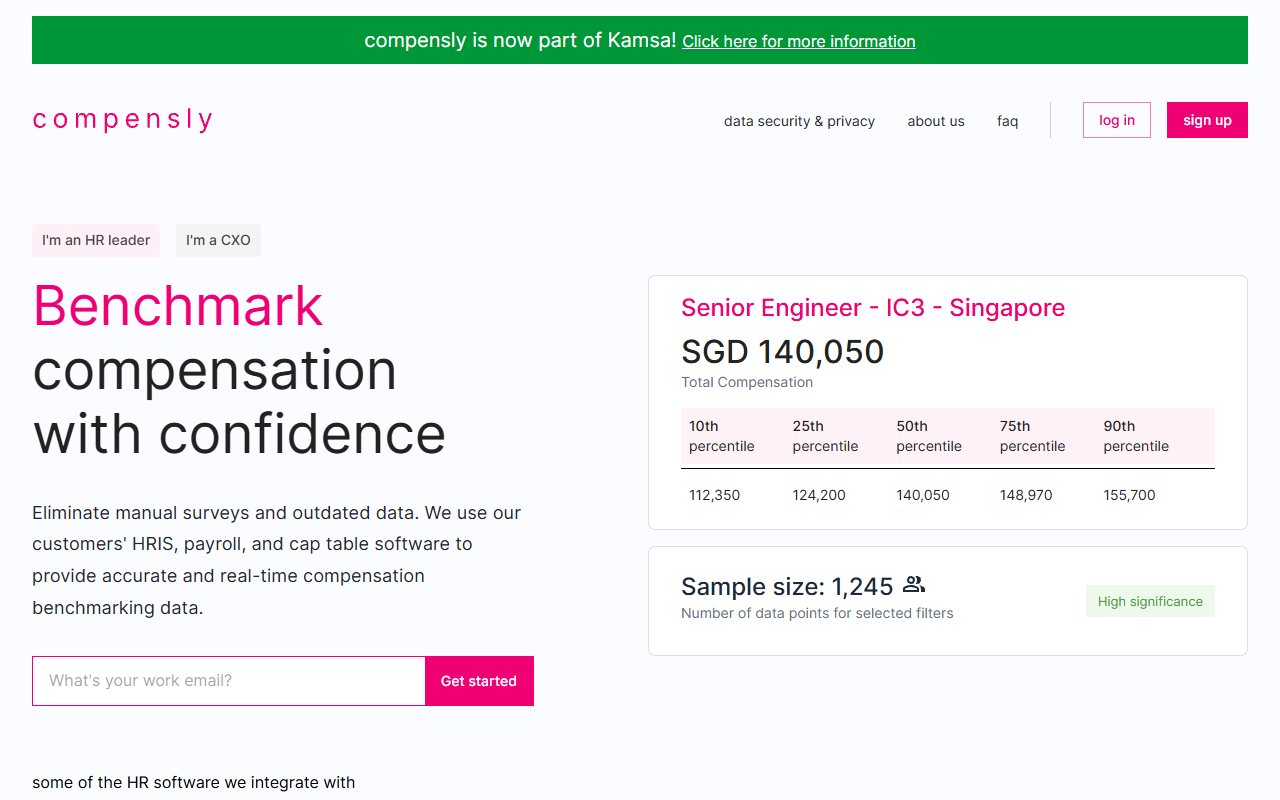
Task: Click the 112,350 table value
Action: [715, 495]
